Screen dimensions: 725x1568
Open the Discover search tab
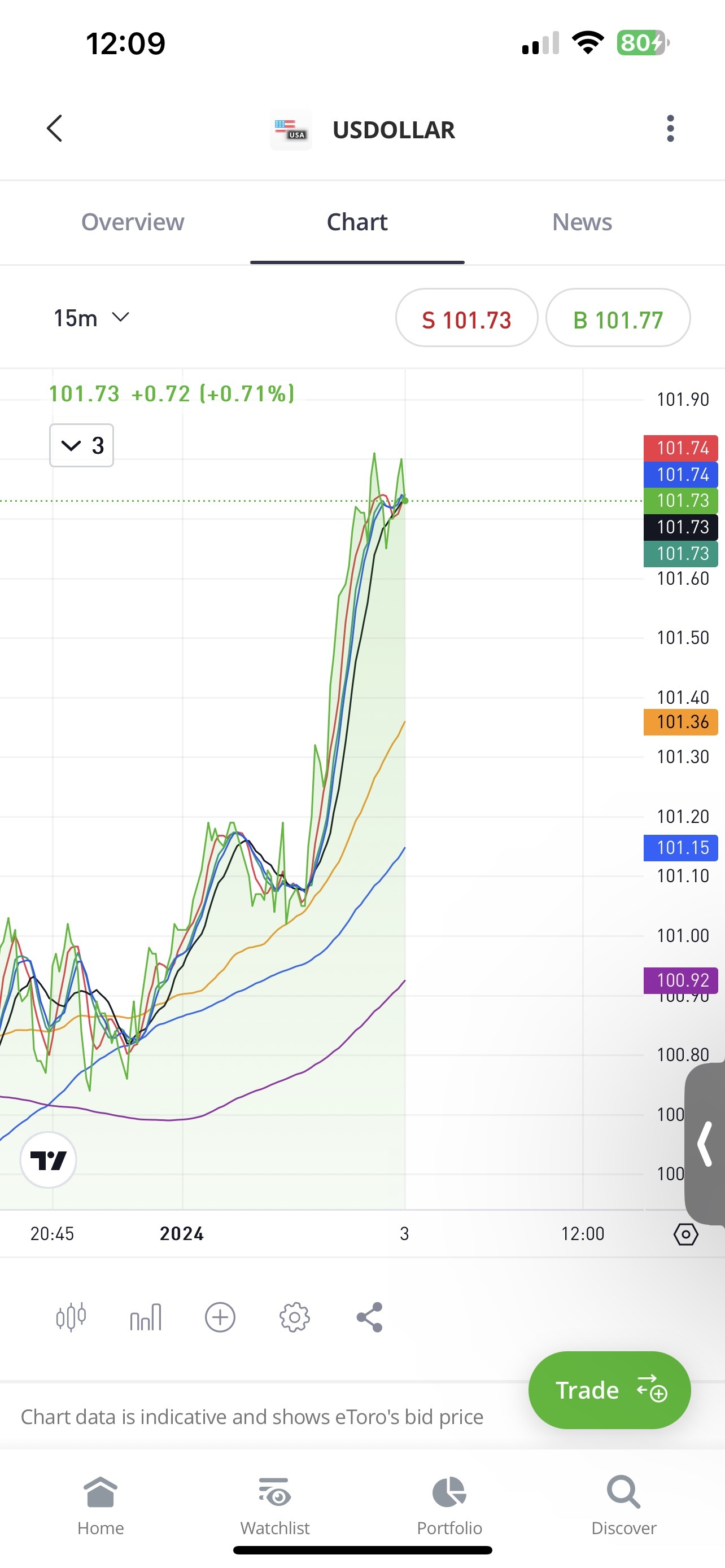pyautogui.click(x=623, y=1505)
